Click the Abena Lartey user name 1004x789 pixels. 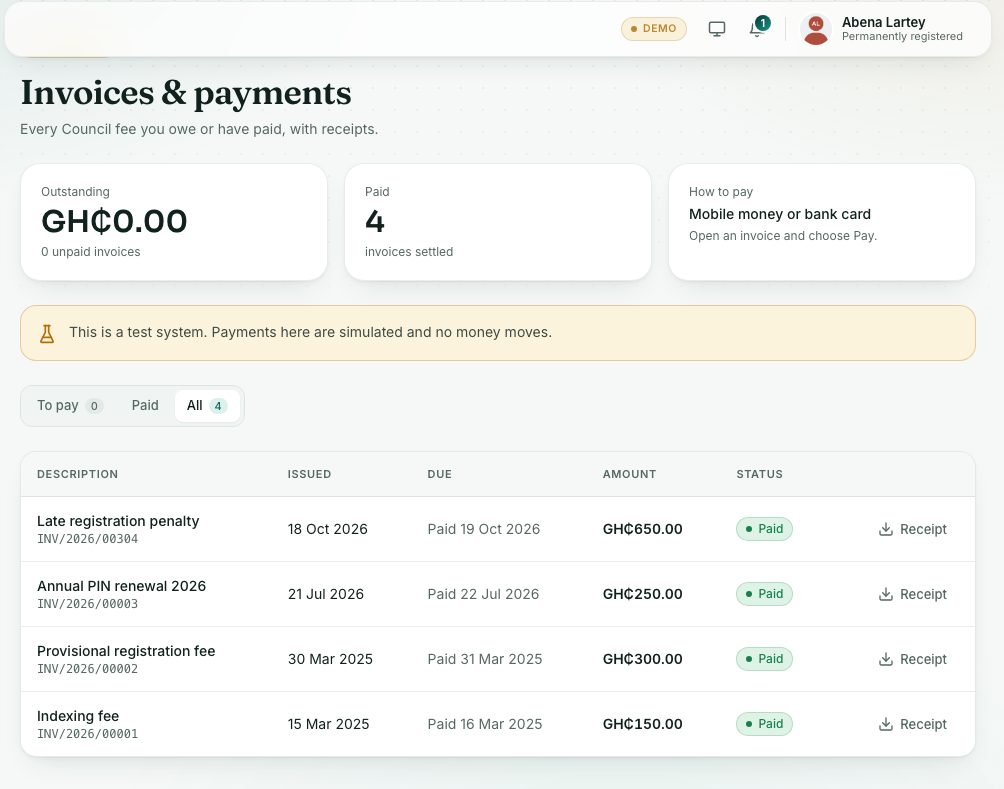[x=884, y=22]
